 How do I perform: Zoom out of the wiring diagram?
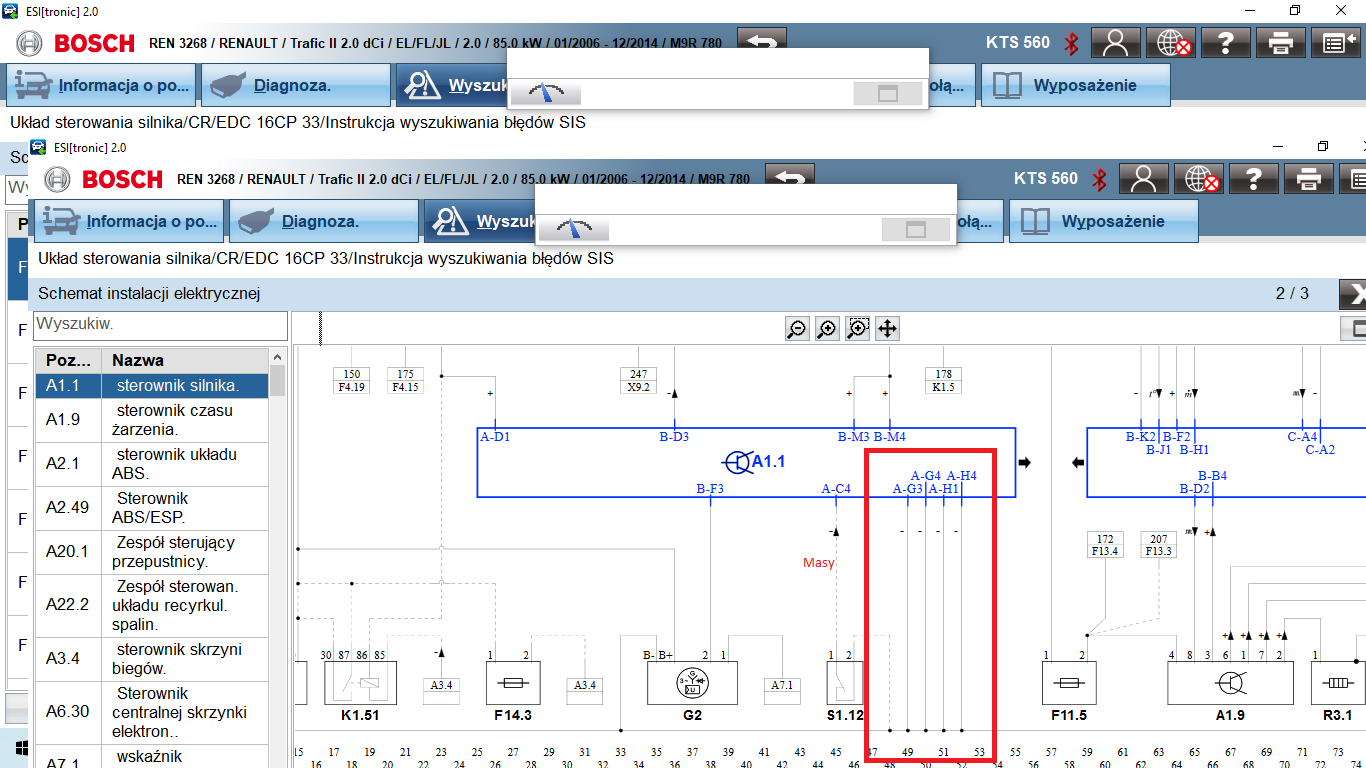click(797, 328)
